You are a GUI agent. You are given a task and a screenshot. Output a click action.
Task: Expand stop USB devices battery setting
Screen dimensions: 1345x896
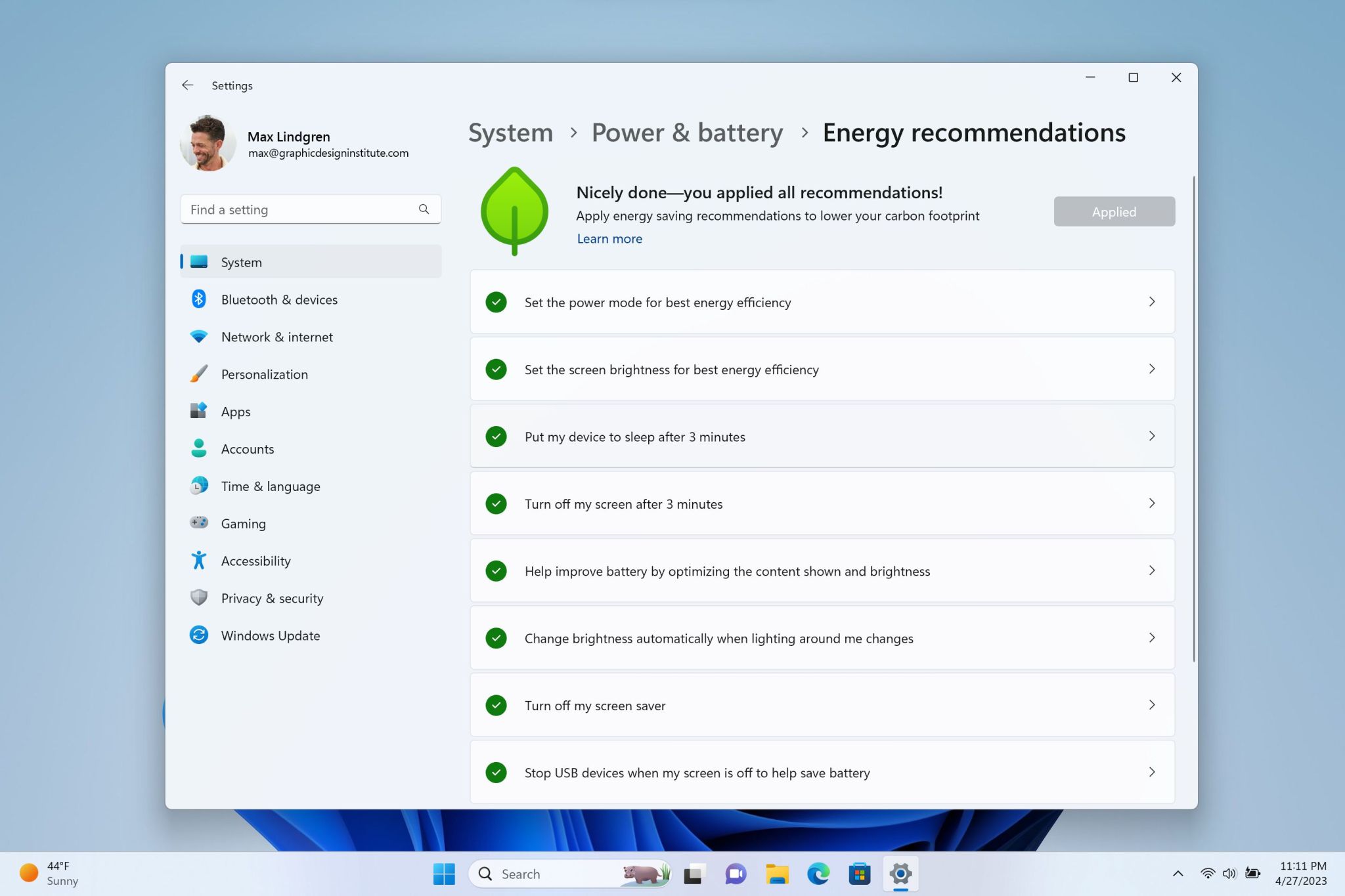(1151, 772)
